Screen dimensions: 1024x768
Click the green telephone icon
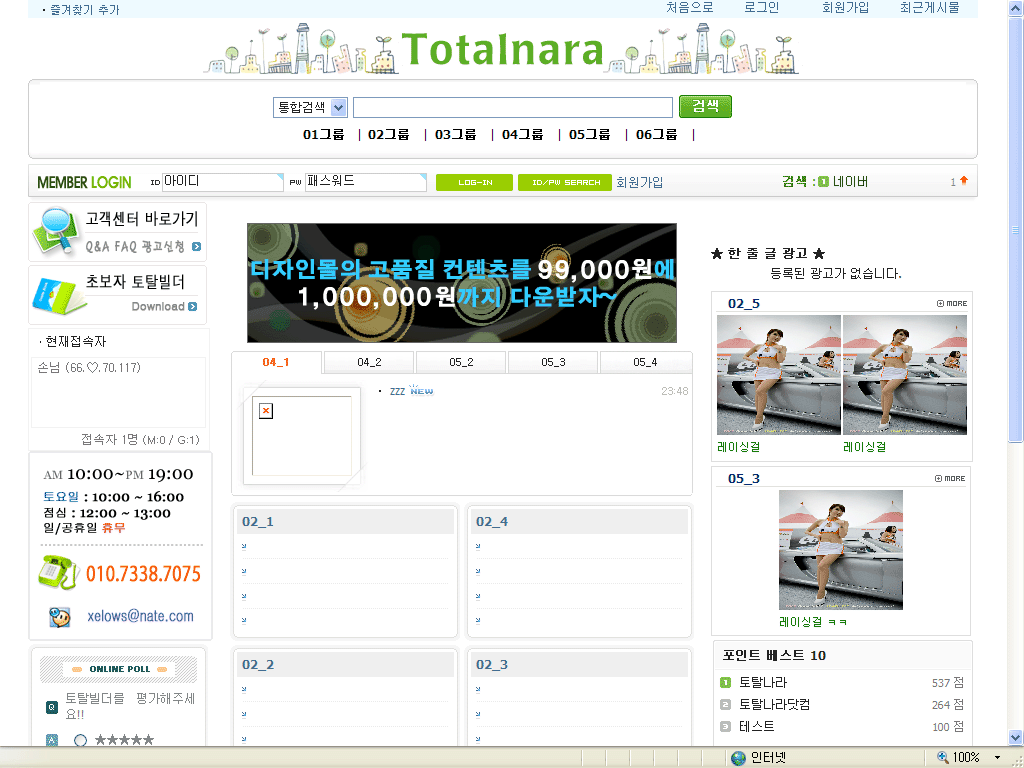(59, 572)
